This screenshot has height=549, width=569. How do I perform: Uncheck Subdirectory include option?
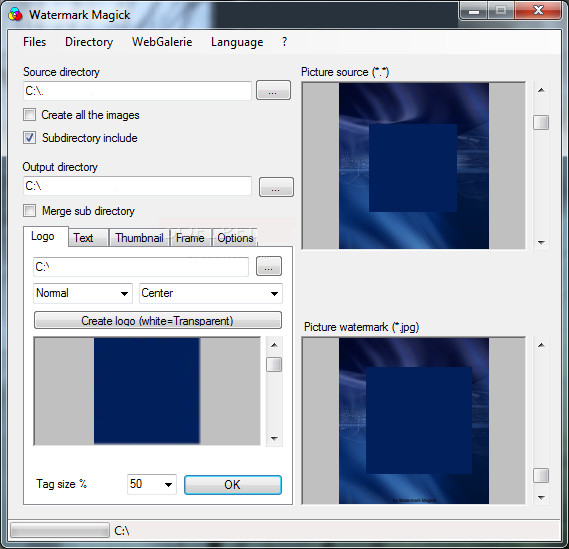pos(29,138)
